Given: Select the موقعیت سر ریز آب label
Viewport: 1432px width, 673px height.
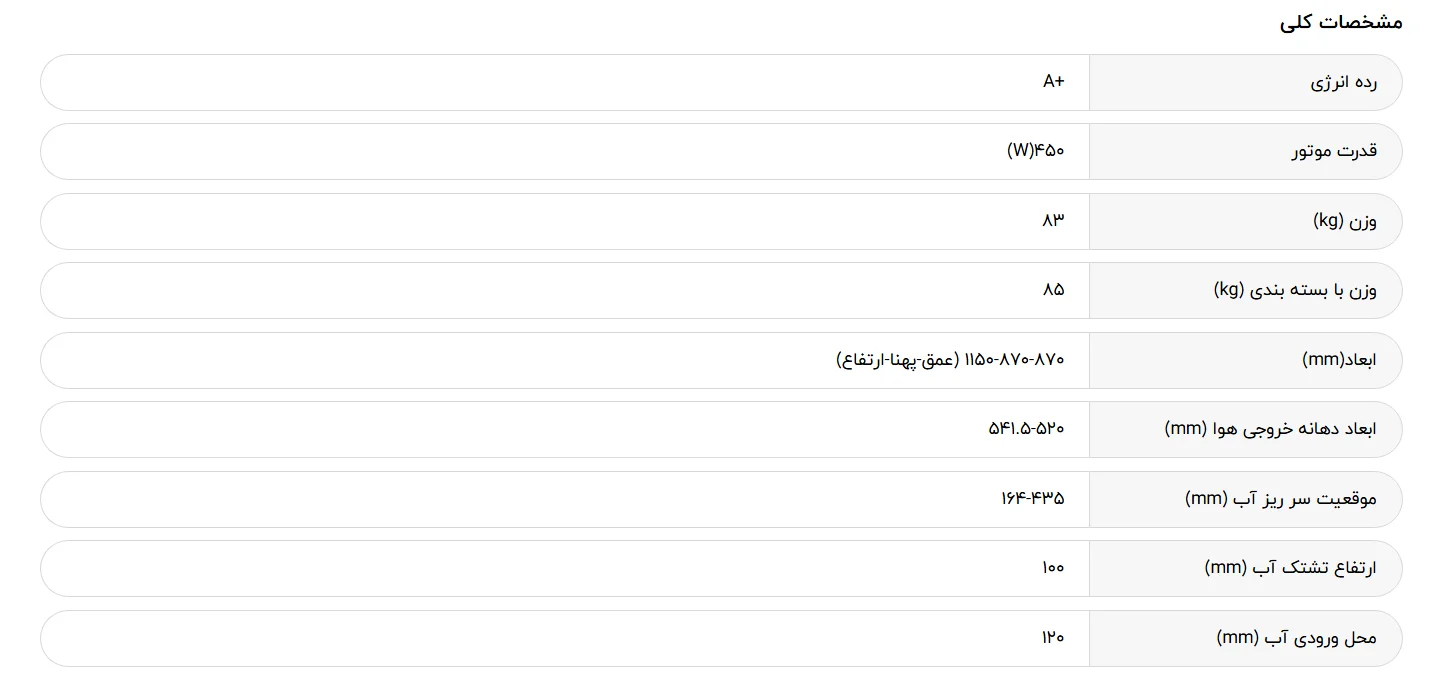Looking at the screenshot, I should coord(1280,498).
